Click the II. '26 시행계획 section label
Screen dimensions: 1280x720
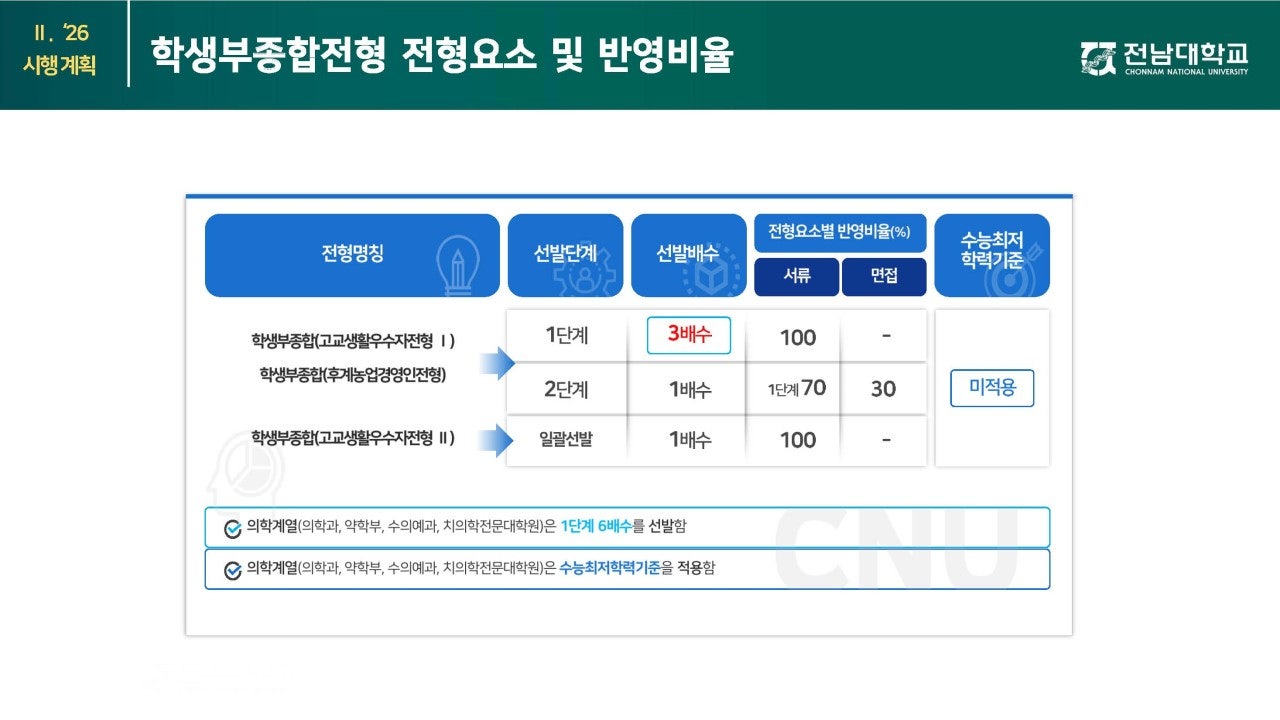(x=60, y=50)
